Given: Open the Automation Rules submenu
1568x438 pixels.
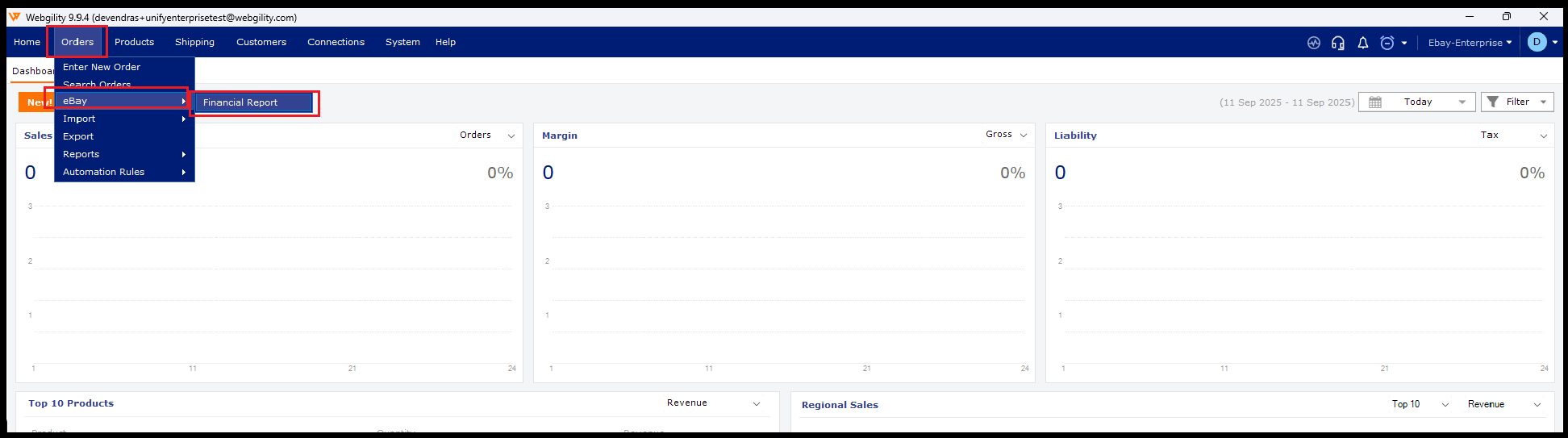Looking at the screenshot, I should click(x=124, y=172).
